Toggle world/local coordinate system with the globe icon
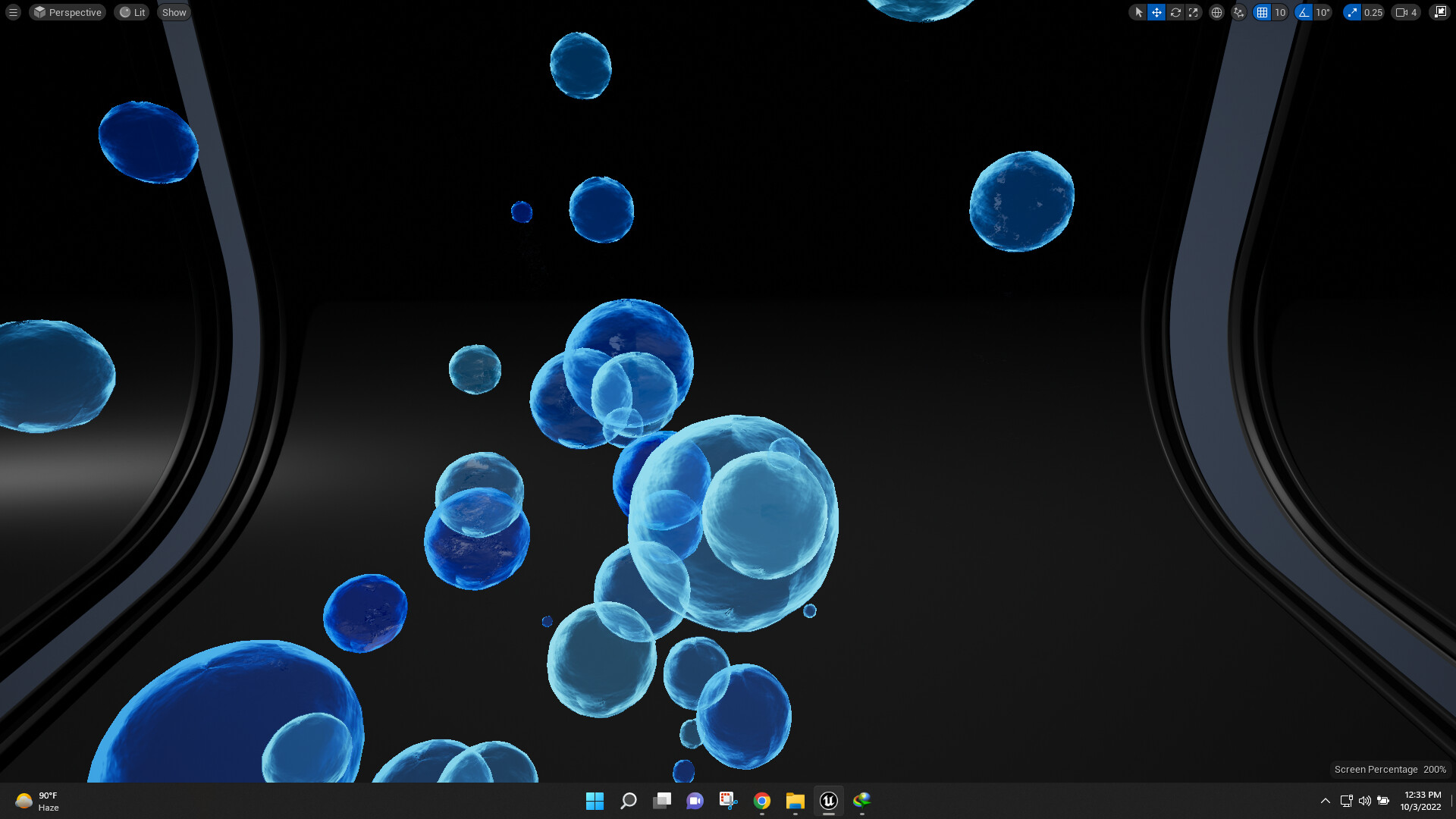The image size is (1456, 819). pos(1217,12)
